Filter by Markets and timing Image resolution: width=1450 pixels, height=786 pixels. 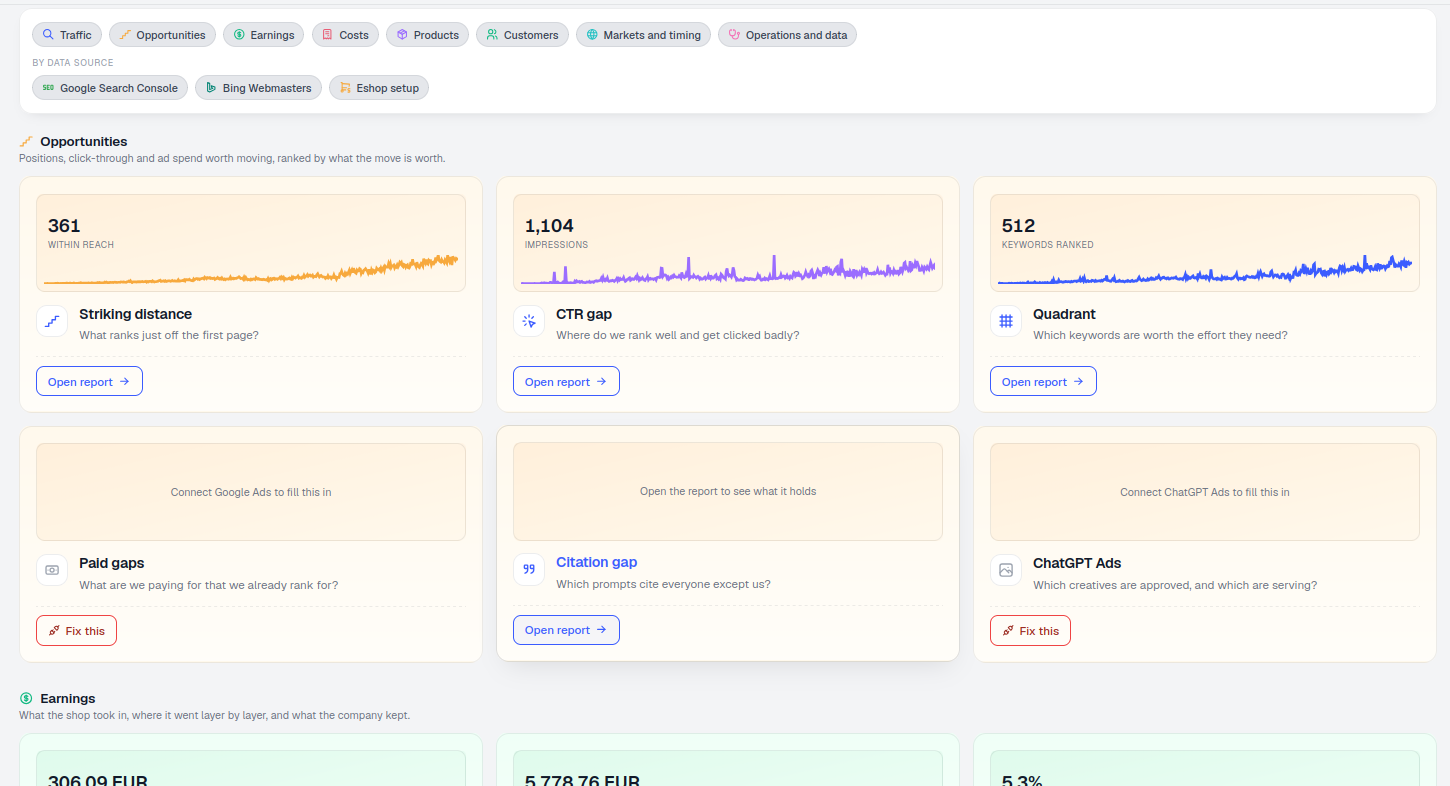[643, 35]
